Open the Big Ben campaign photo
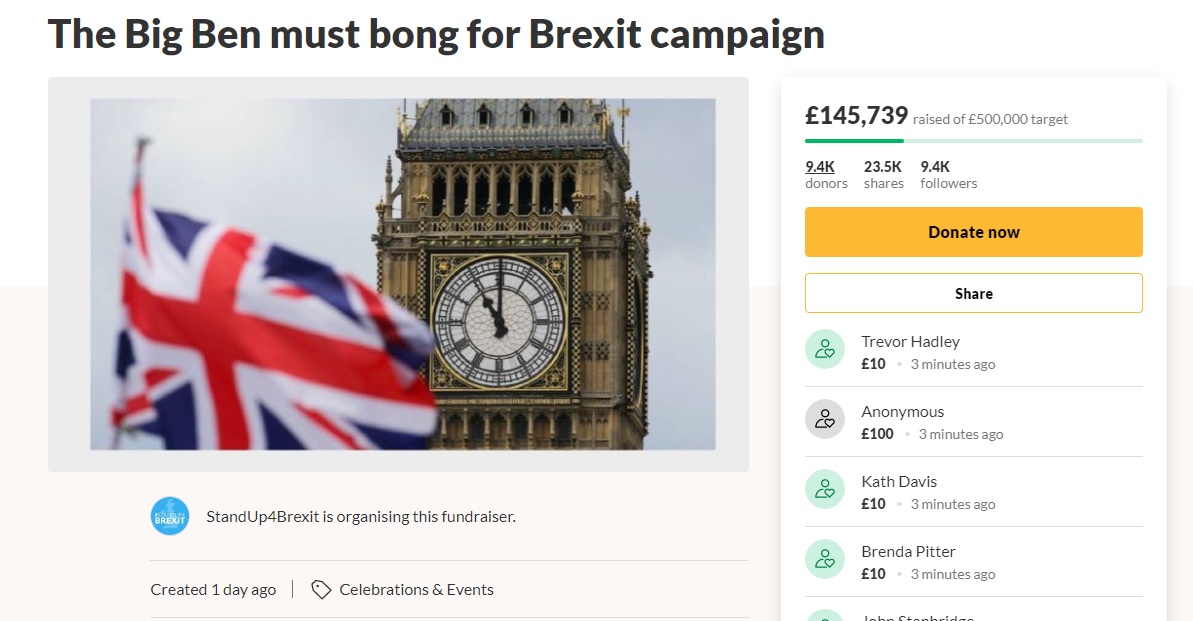The image size is (1193, 621). click(x=402, y=273)
